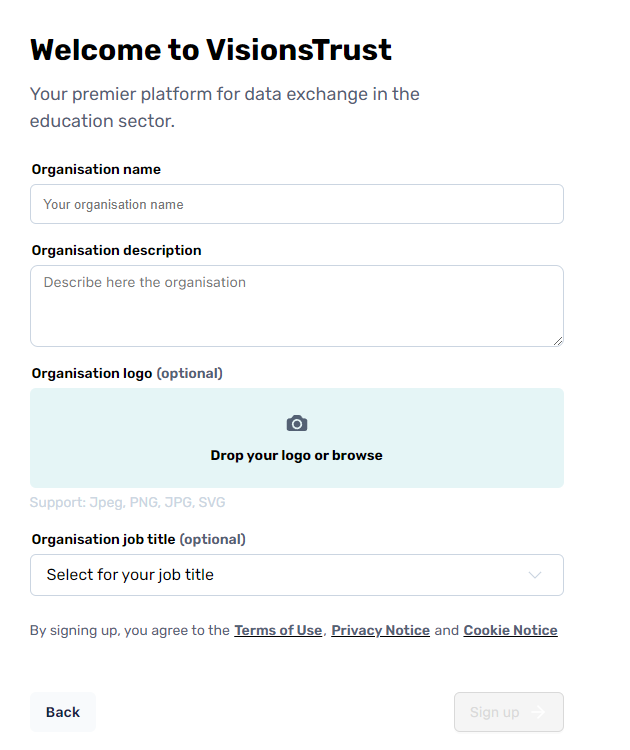This screenshot has height=750, width=630.
Task: Click the 'Organisation job title (optional)' label
Action: coord(138,539)
